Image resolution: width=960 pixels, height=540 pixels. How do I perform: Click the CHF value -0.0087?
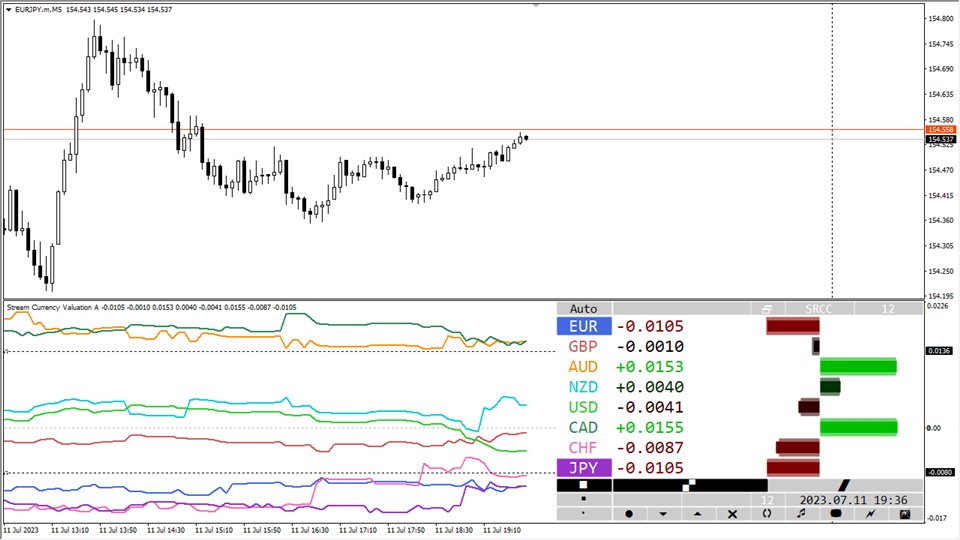coord(650,448)
